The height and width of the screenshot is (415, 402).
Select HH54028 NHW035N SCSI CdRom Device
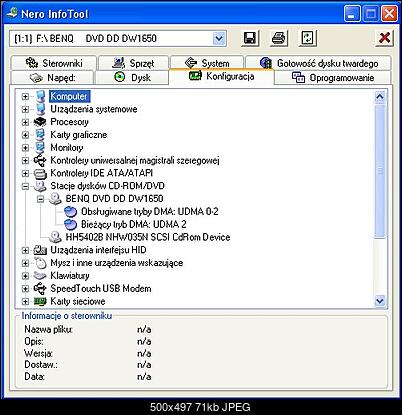(148, 237)
